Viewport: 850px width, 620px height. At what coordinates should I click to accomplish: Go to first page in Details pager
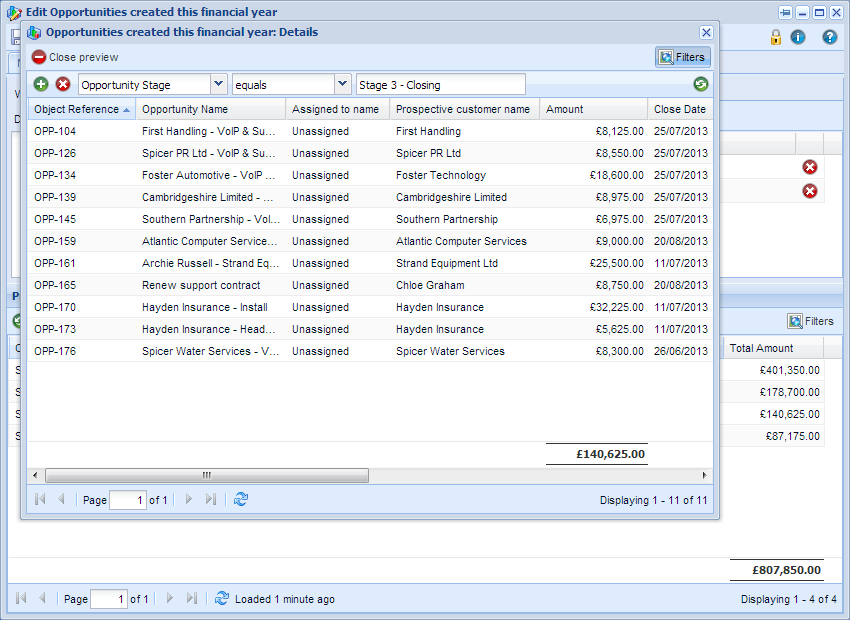pos(40,499)
